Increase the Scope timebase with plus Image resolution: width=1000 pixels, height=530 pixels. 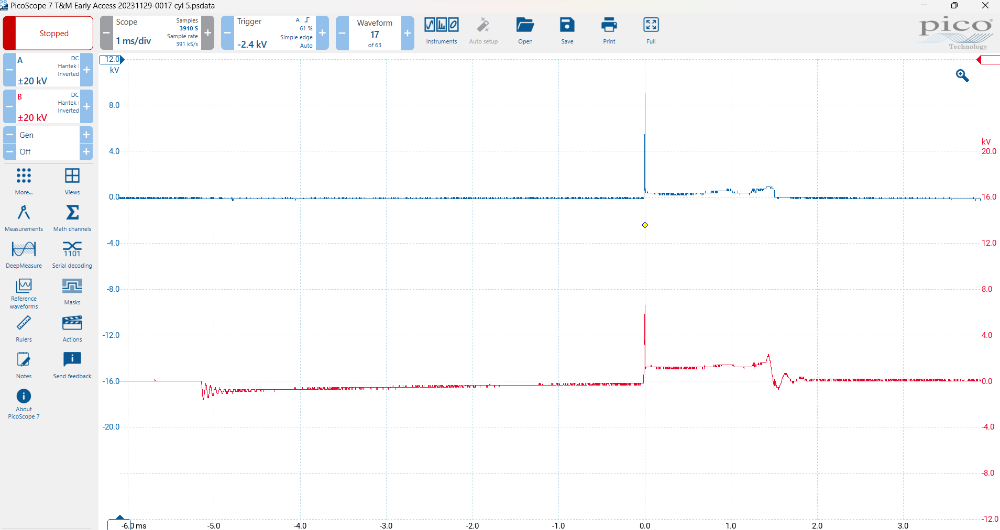208,33
